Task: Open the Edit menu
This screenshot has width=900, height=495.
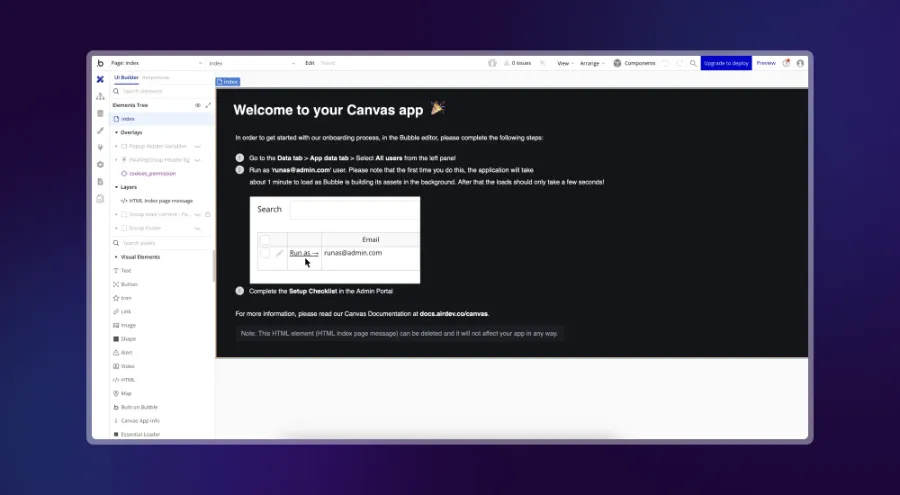Action: (x=309, y=63)
